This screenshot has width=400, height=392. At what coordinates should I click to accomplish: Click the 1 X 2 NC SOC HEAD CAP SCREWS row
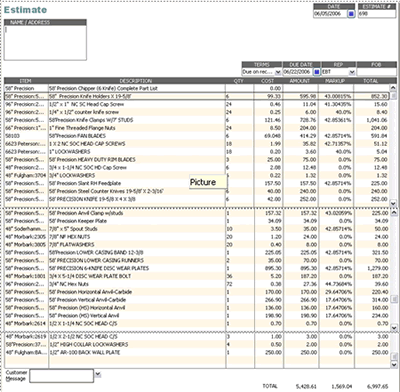(x=197, y=144)
